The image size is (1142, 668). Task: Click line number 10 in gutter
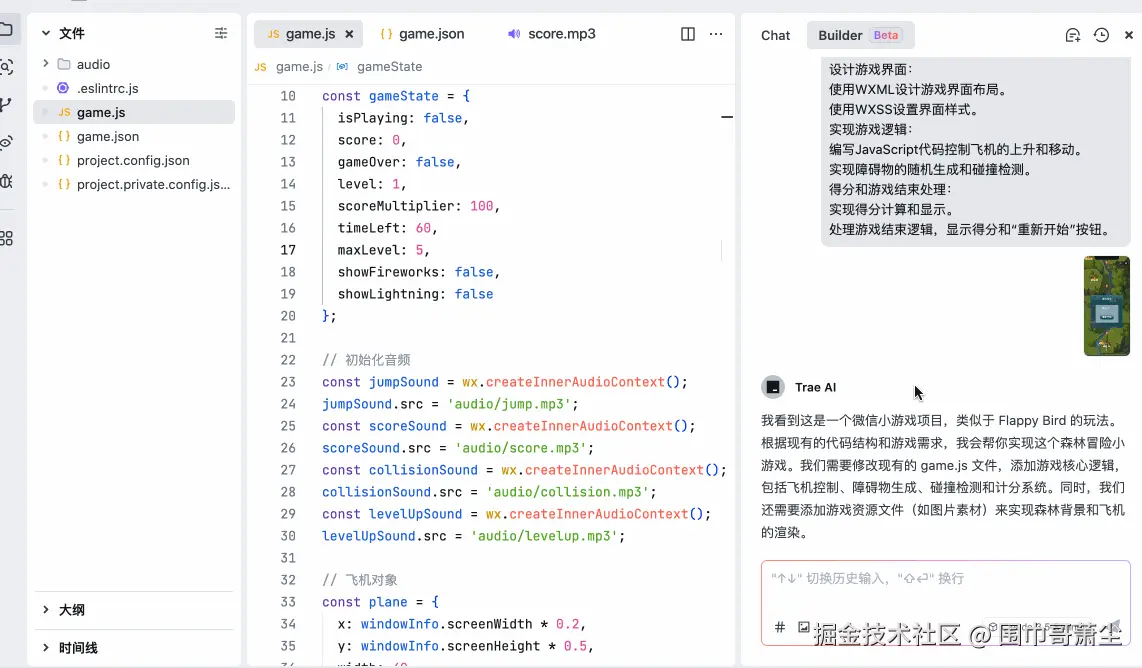[x=288, y=96]
